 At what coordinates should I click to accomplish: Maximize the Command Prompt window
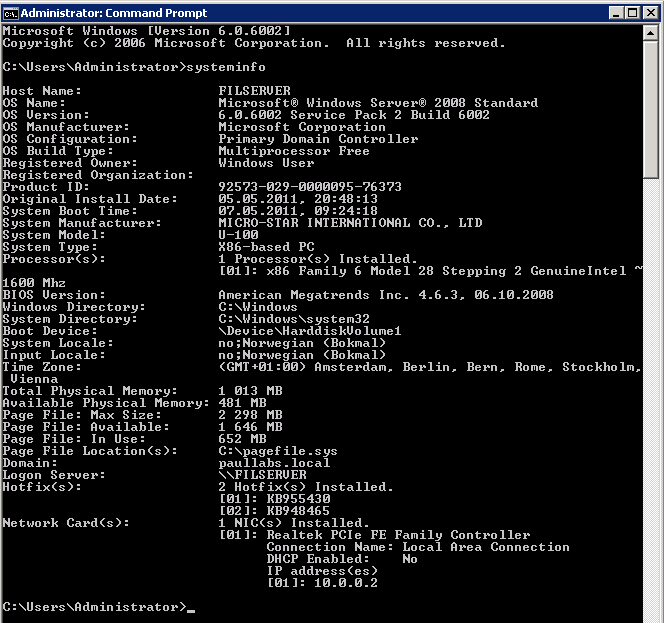coord(633,13)
